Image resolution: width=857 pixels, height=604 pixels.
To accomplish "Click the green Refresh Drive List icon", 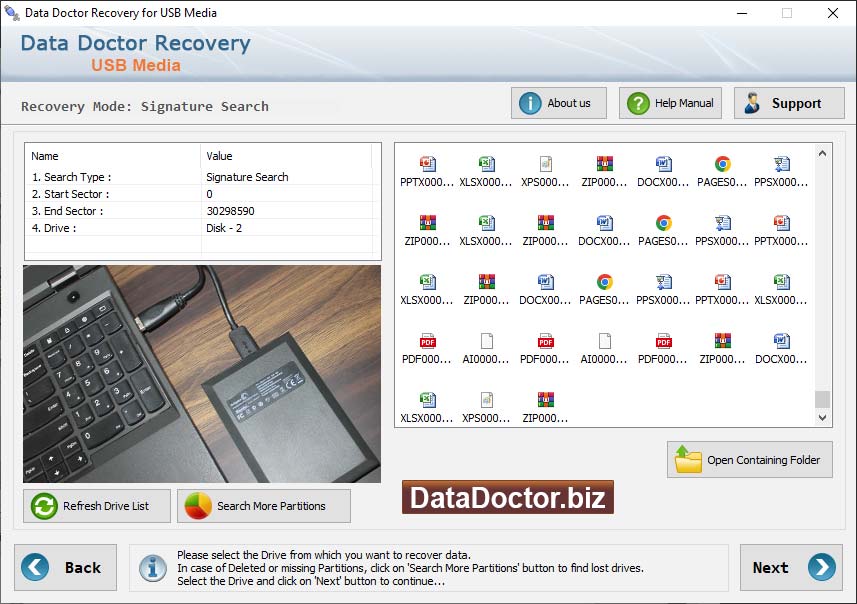I will pos(44,506).
